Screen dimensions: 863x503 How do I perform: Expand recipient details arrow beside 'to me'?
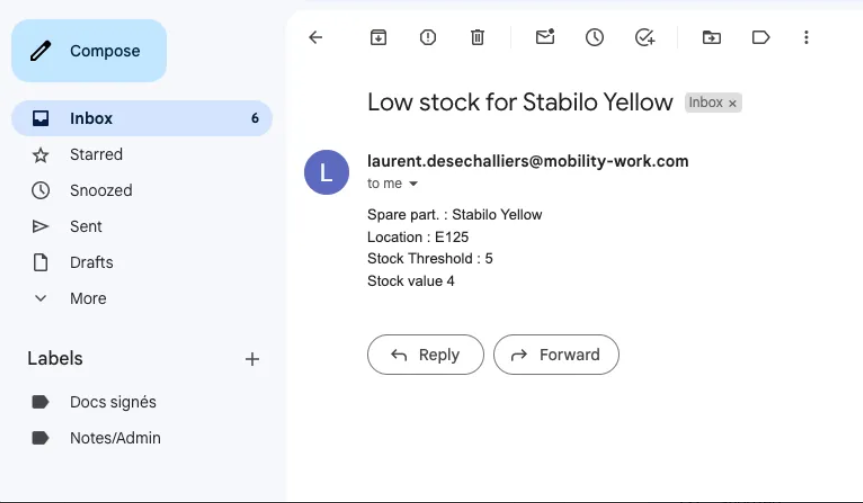click(x=413, y=184)
